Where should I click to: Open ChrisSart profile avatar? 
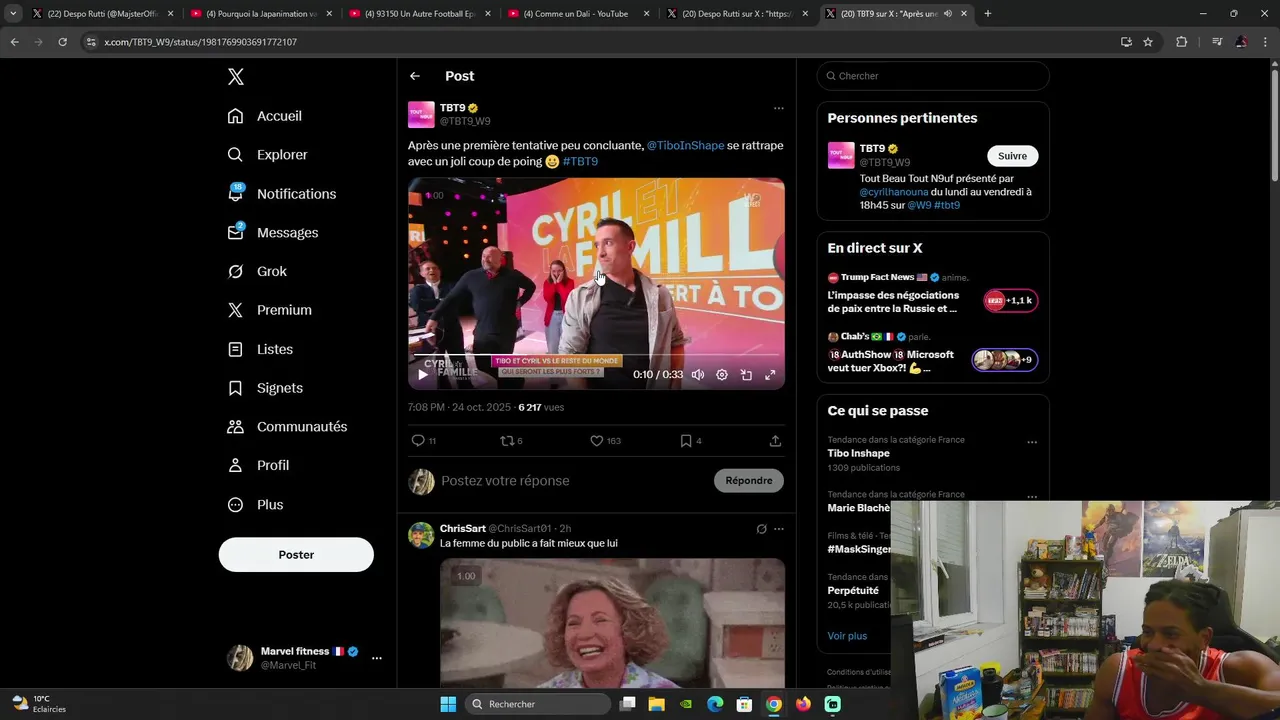coord(421,535)
